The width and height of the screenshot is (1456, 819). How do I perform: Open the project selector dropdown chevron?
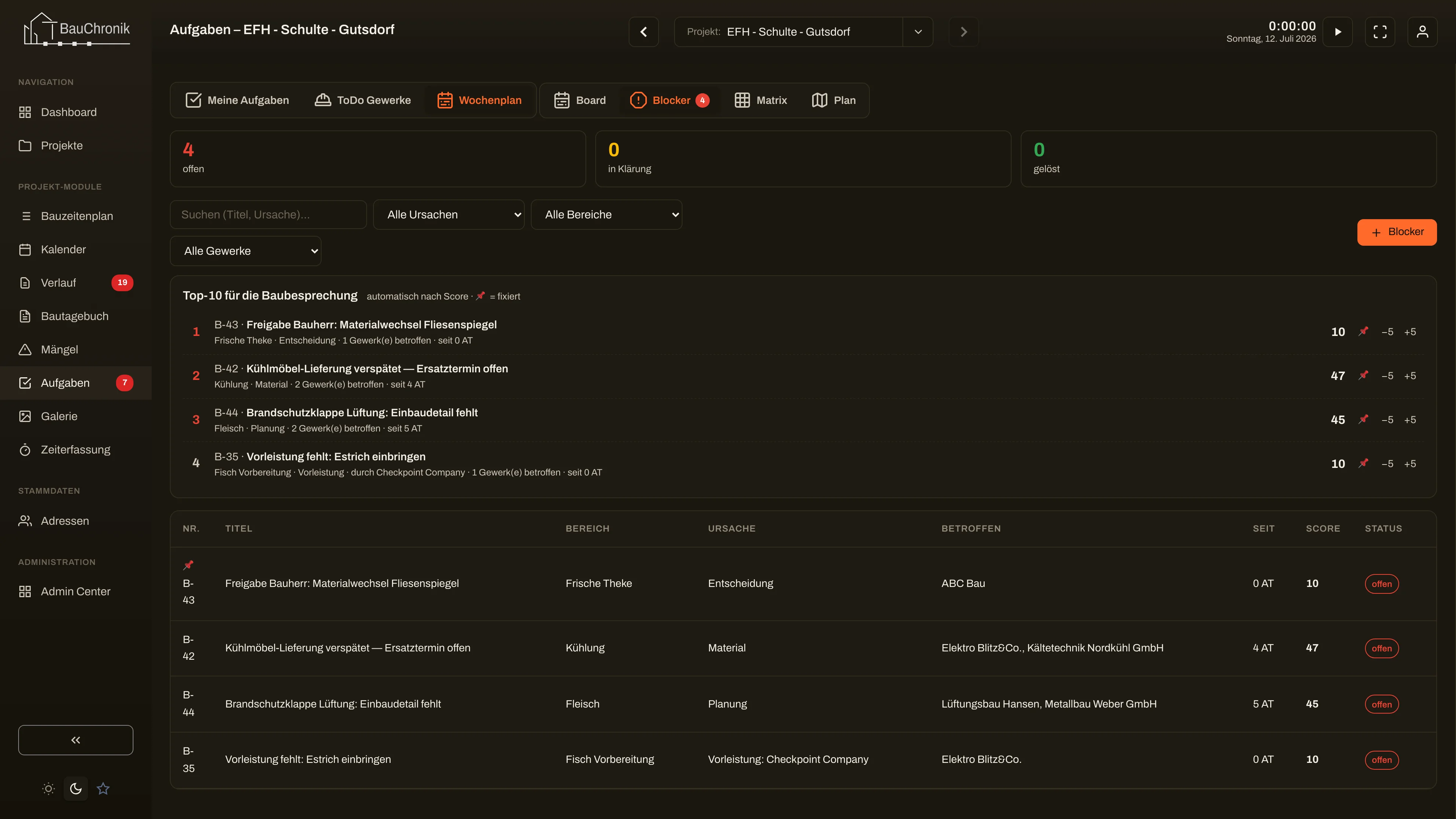click(918, 31)
